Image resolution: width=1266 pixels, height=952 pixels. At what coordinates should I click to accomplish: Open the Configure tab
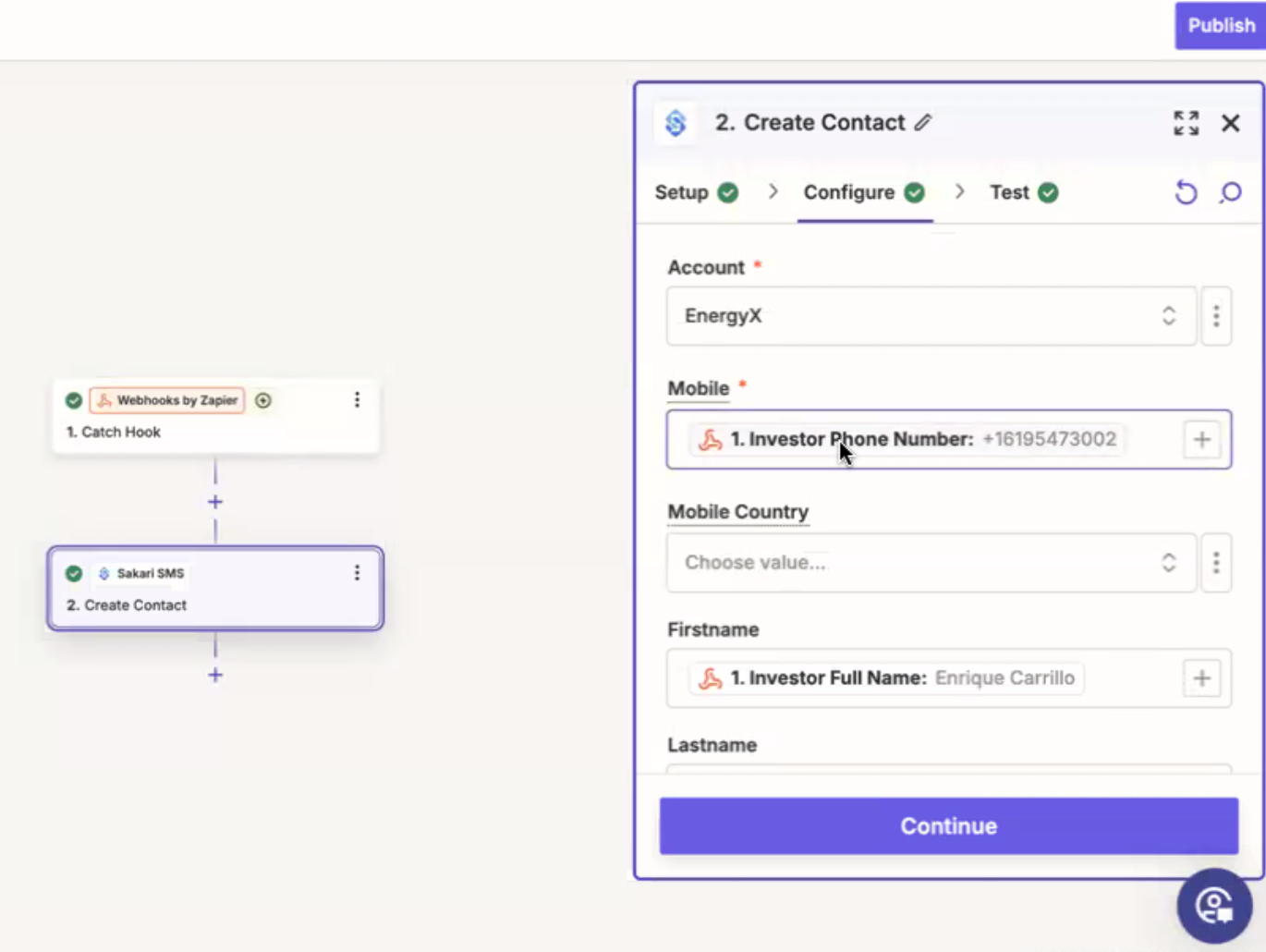tap(864, 192)
